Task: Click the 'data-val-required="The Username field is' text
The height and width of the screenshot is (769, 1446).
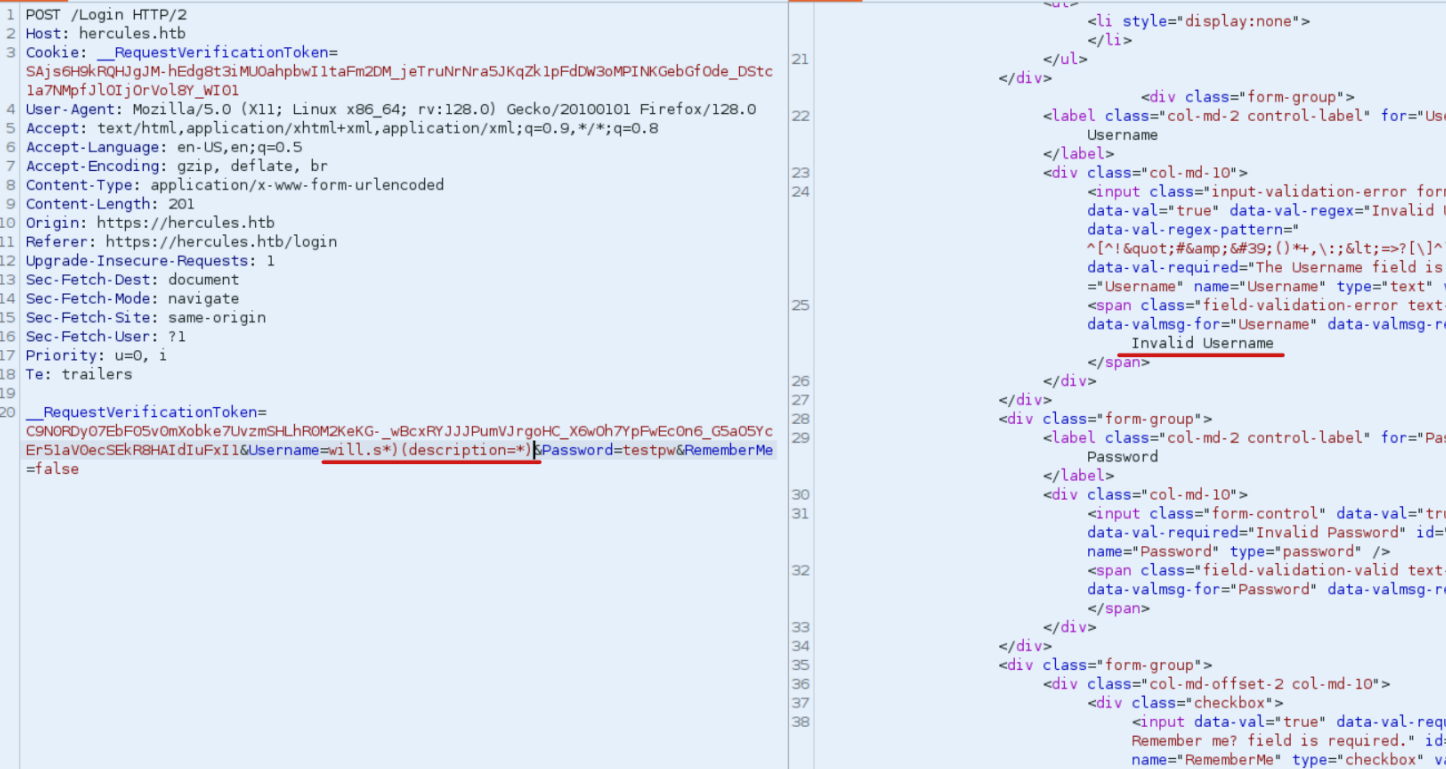Action: 1267,268
